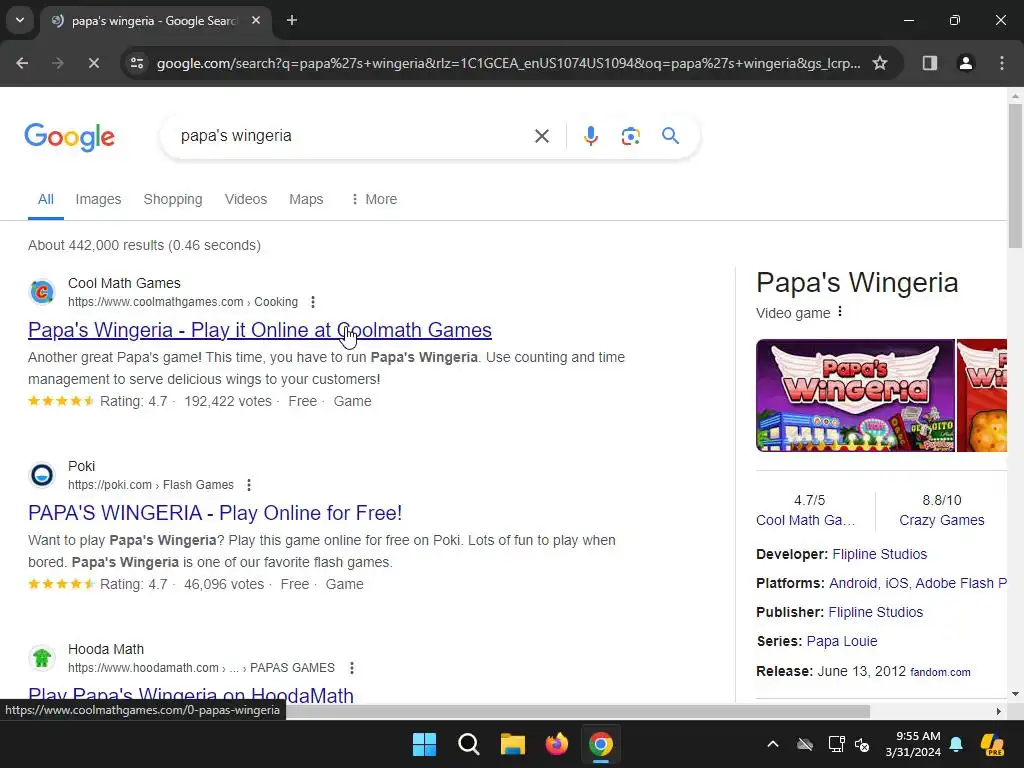Click the browser forward arrow
Viewport: 1024px width, 768px height.
pos(57,63)
